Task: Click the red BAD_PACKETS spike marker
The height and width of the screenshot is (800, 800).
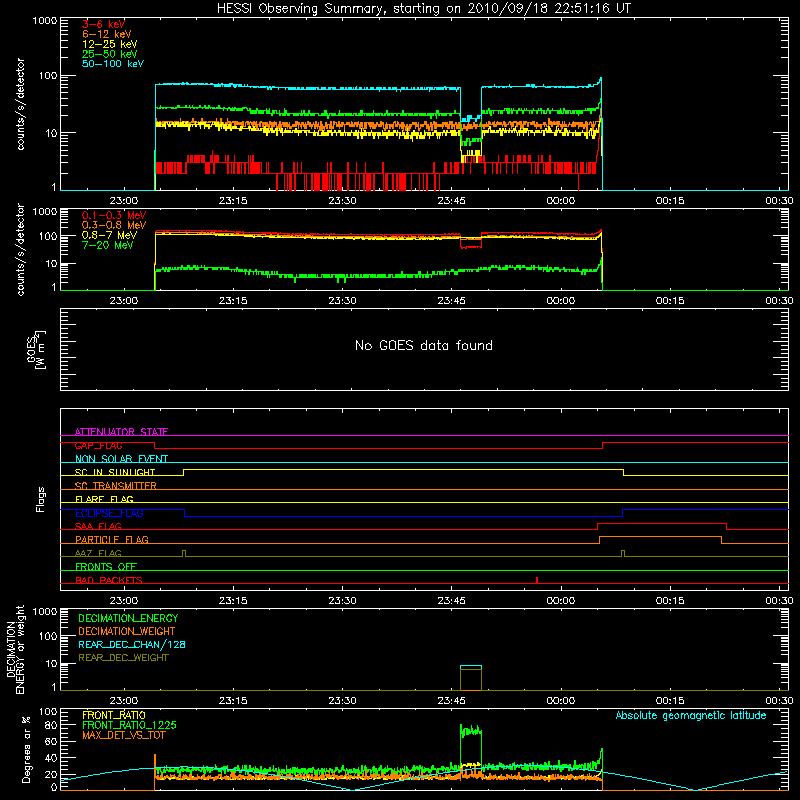Action: click(537, 580)
